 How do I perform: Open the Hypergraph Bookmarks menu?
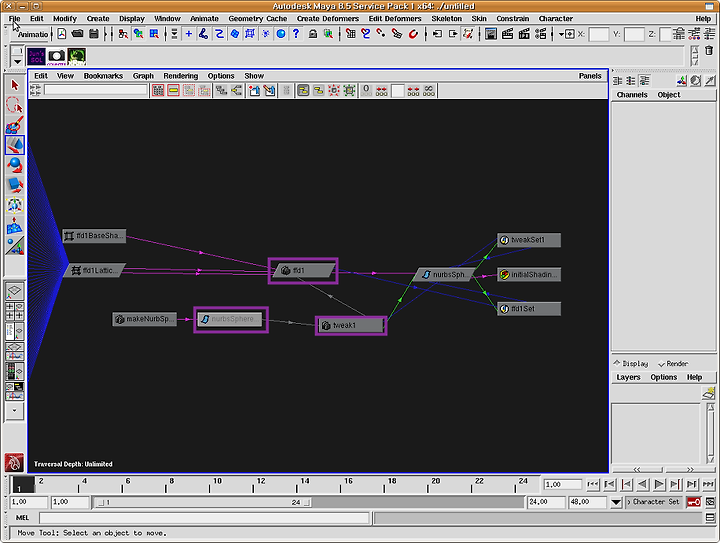pyautogui.click(x=103, y=76)
